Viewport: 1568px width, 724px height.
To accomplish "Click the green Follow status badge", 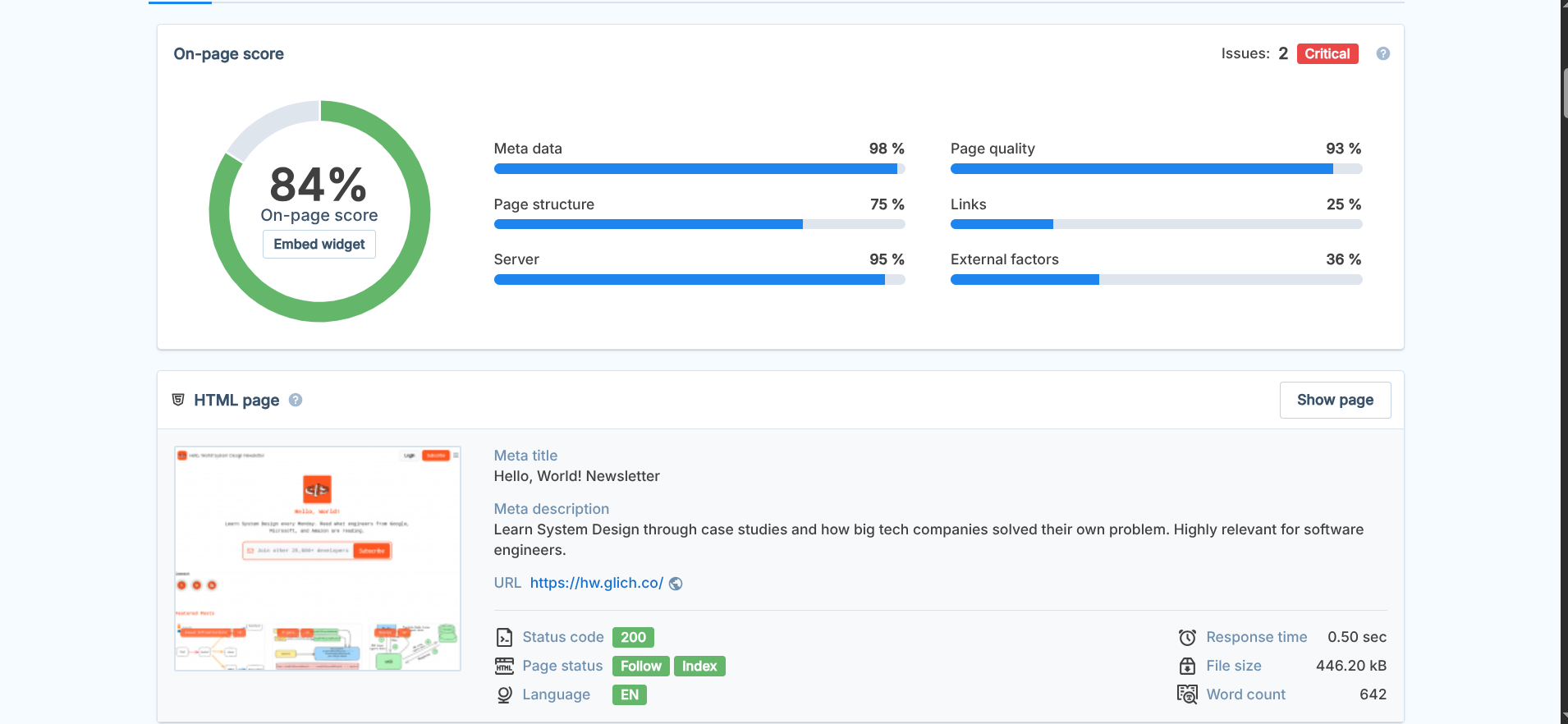I will (x=640, y=667).
